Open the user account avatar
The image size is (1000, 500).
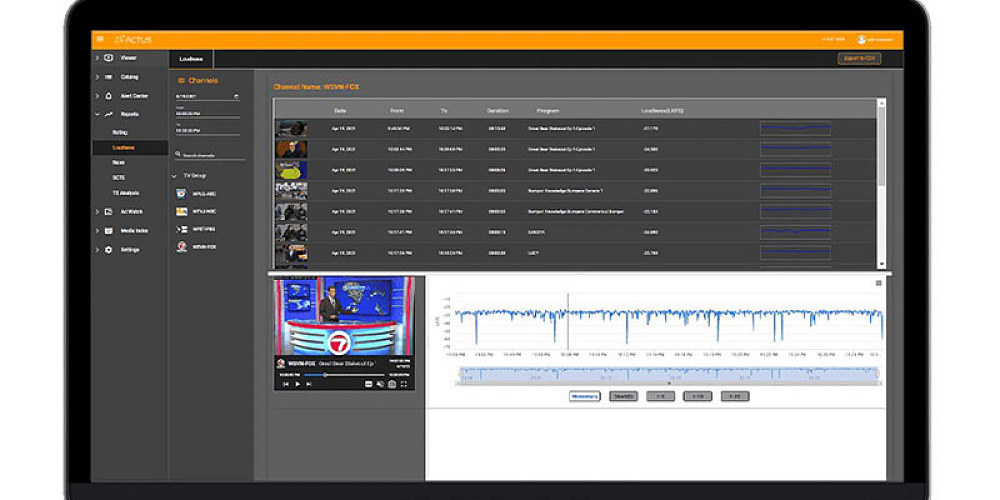click(x=862, y=40)
